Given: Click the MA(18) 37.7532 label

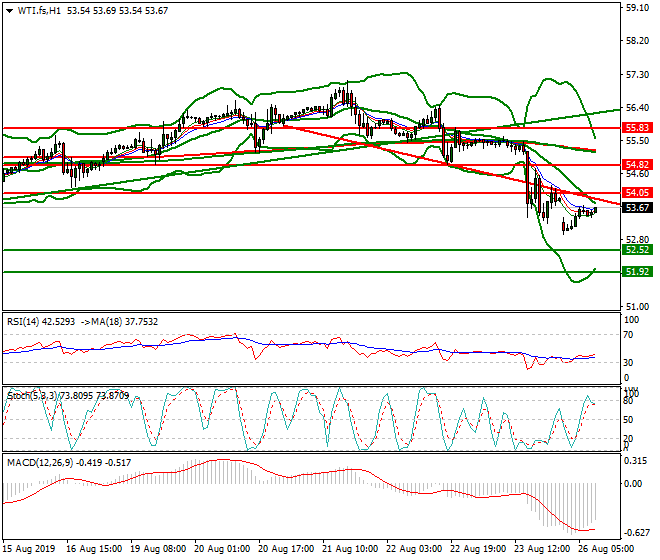Looking at the screenshot, I should [x=125, y=322].
